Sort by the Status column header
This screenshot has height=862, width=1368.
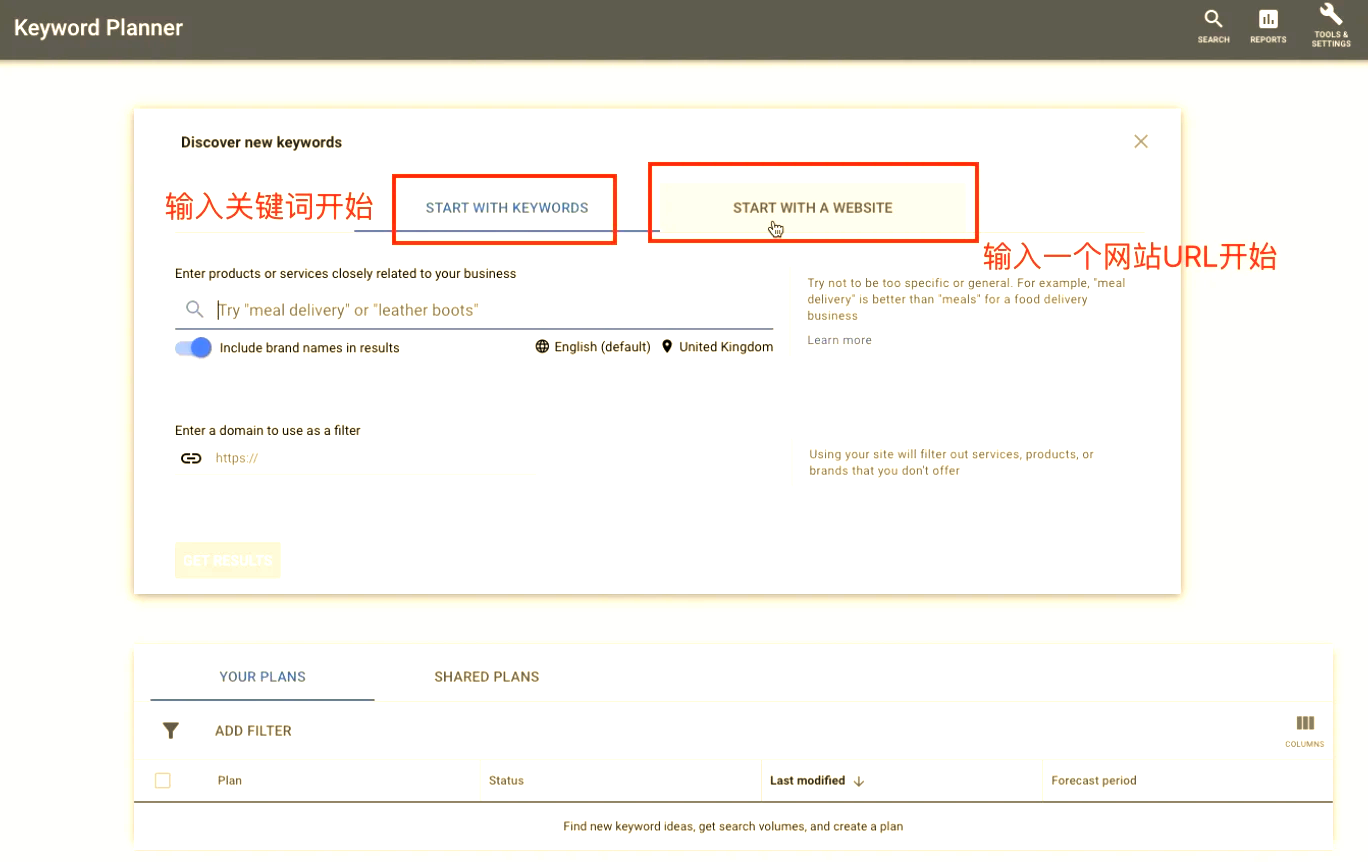[x=506, y=781]
